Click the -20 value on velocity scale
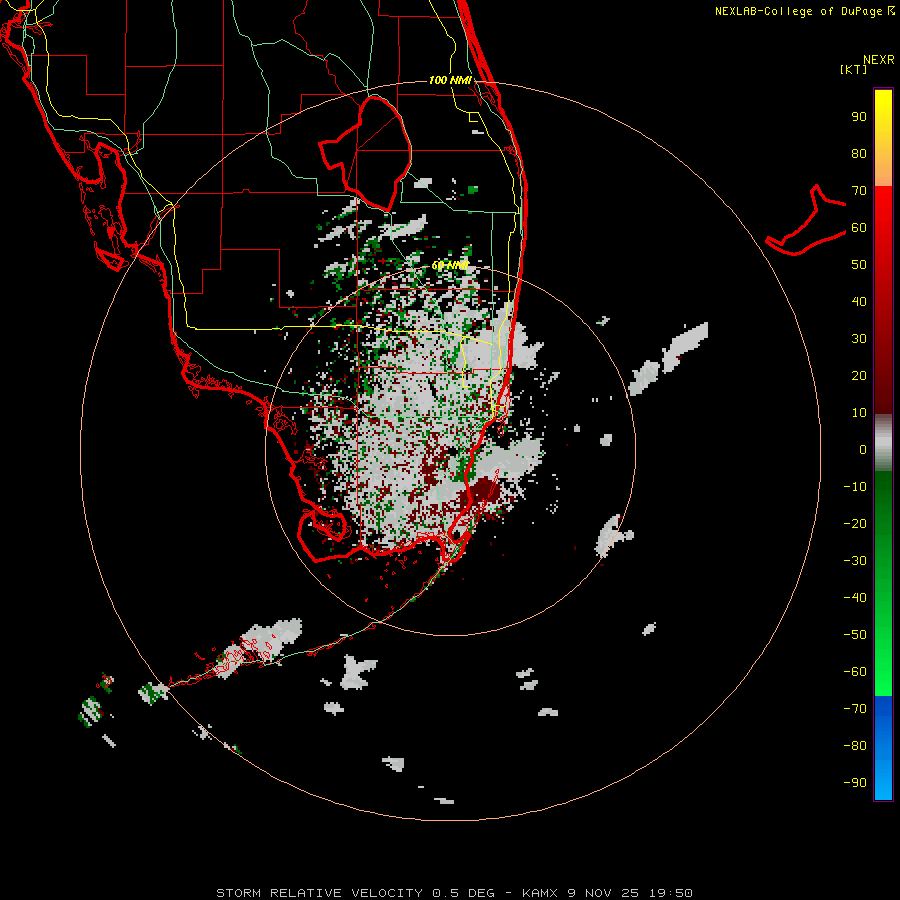 (x=855, y=524)
